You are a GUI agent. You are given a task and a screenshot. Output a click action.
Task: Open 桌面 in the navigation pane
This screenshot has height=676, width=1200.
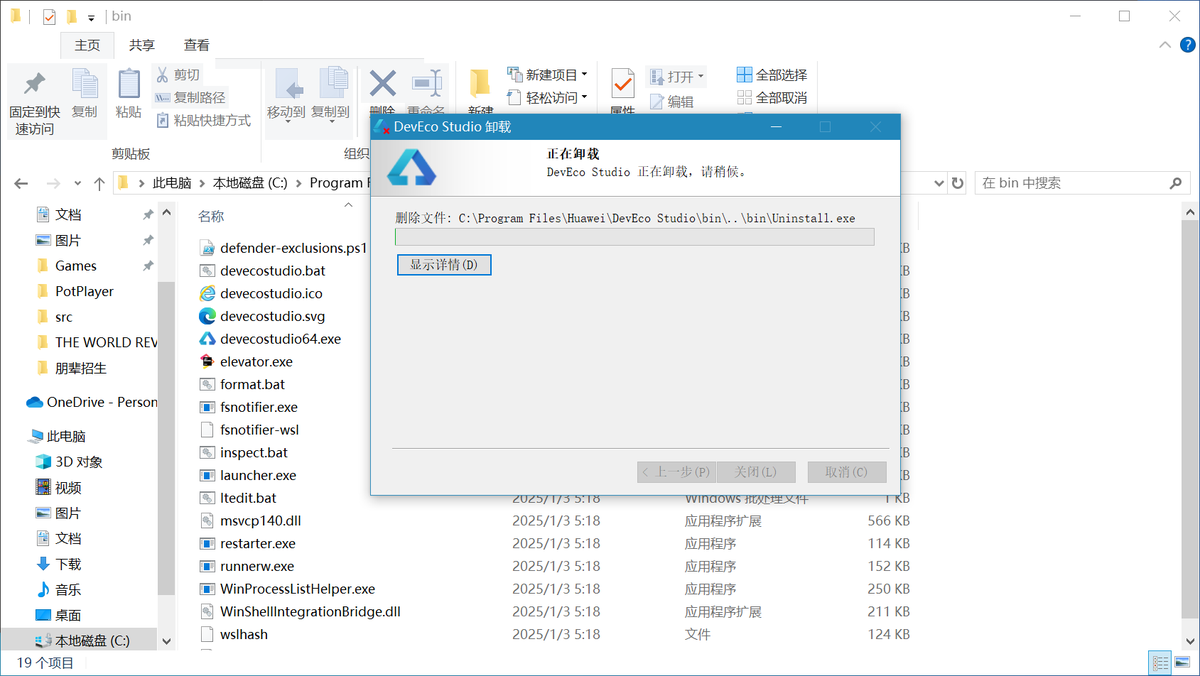(x=68, y=615)
